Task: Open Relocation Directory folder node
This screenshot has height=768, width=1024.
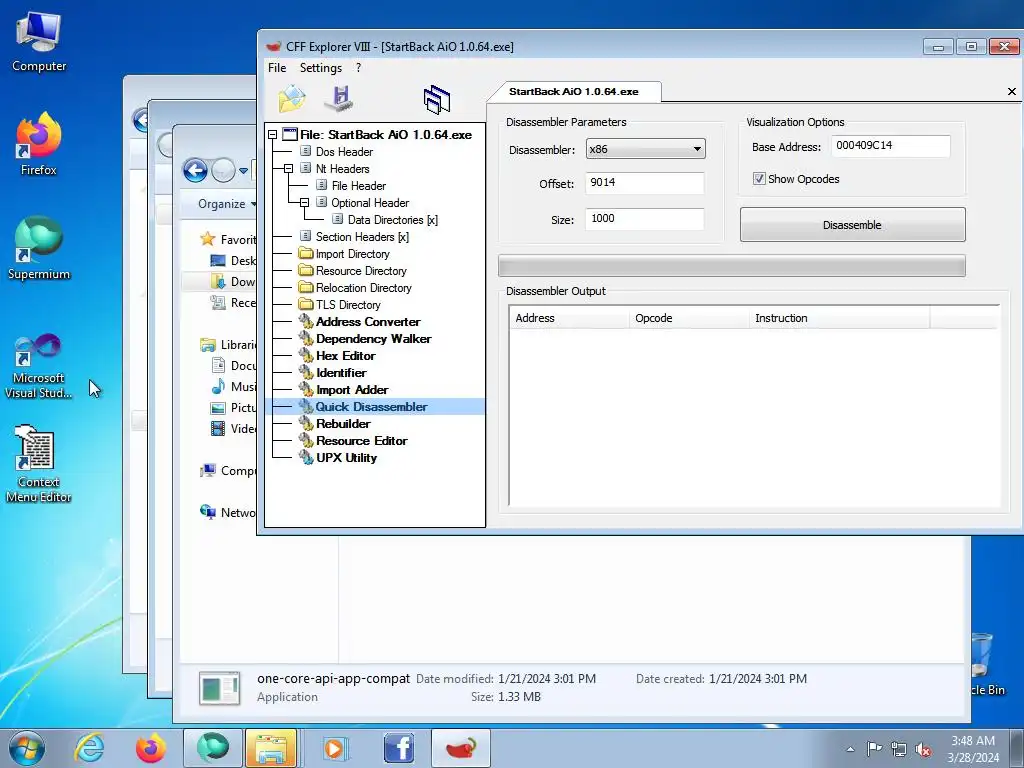Action: point(363,287)
